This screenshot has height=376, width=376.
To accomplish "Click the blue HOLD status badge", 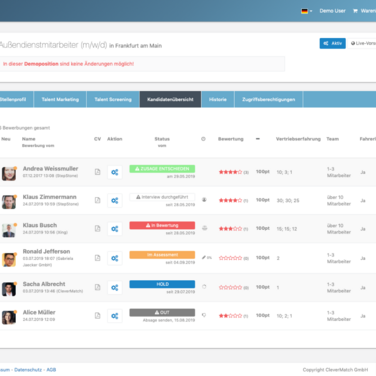I will 162,284.
